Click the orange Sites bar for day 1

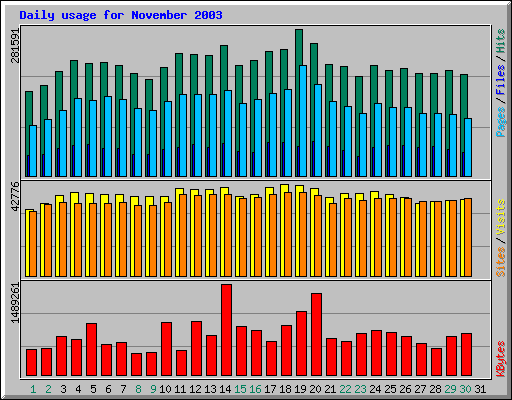coord(33,244)
